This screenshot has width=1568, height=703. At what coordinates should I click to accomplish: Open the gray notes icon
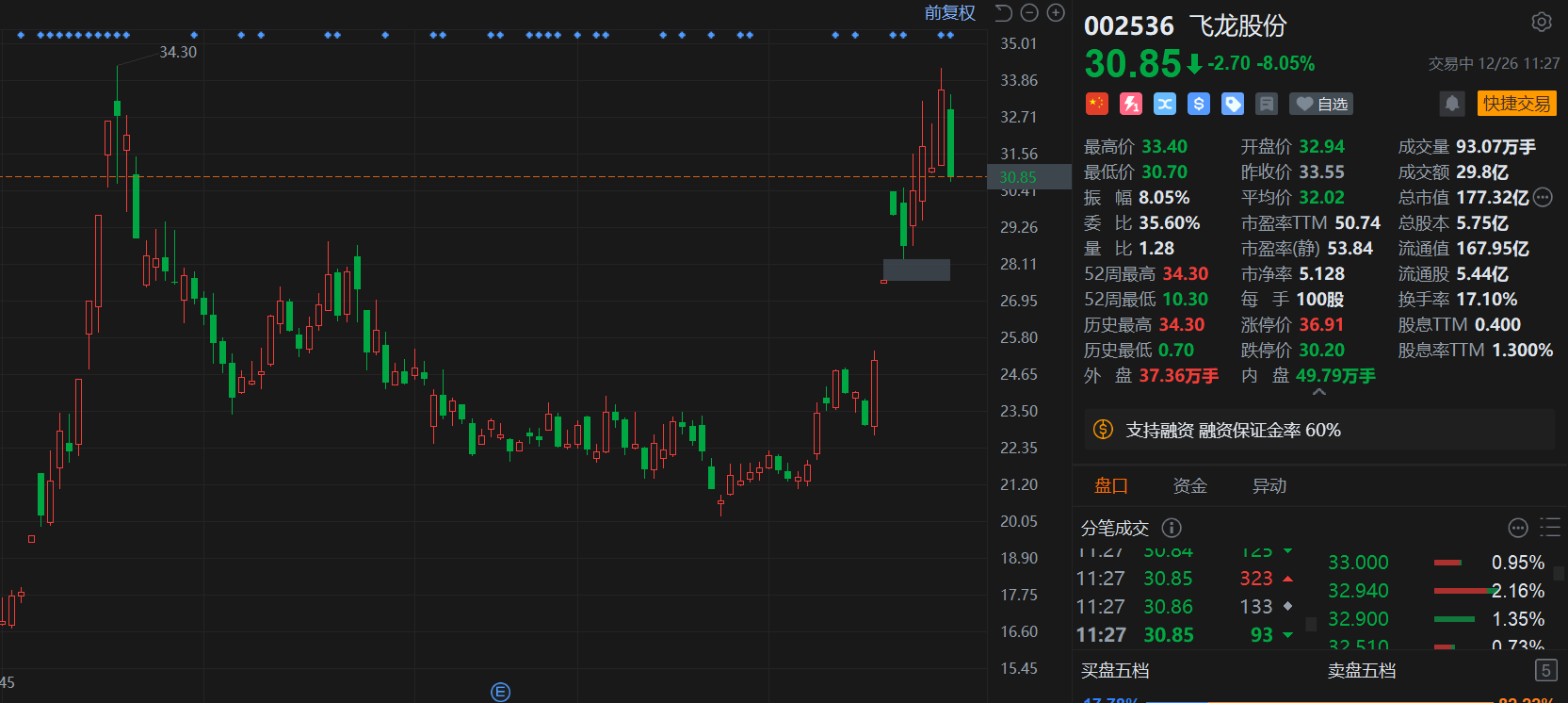point(1267,104)
